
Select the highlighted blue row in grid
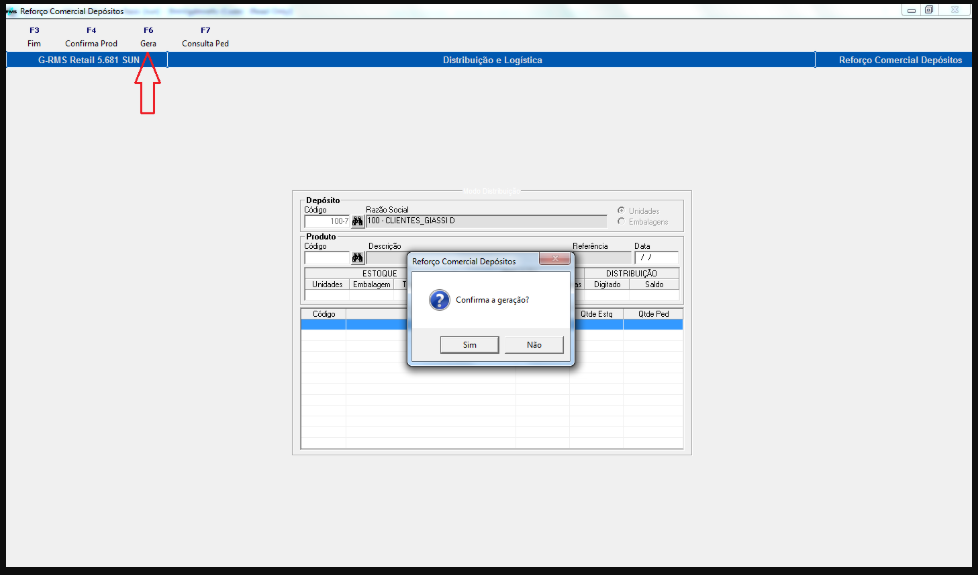tap(491, 325)
